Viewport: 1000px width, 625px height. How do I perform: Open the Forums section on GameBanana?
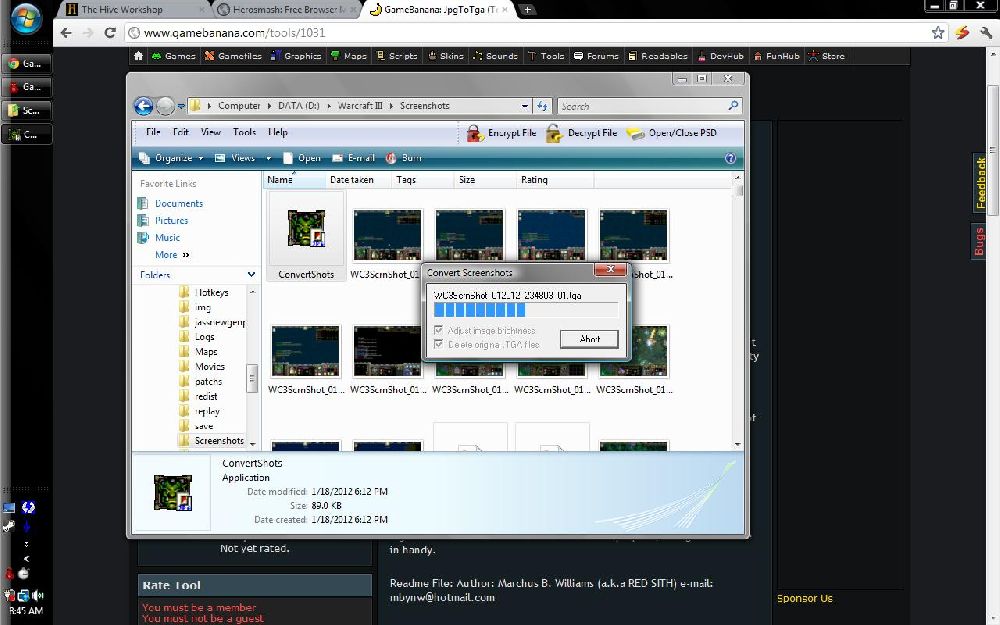tap(596, 56)
